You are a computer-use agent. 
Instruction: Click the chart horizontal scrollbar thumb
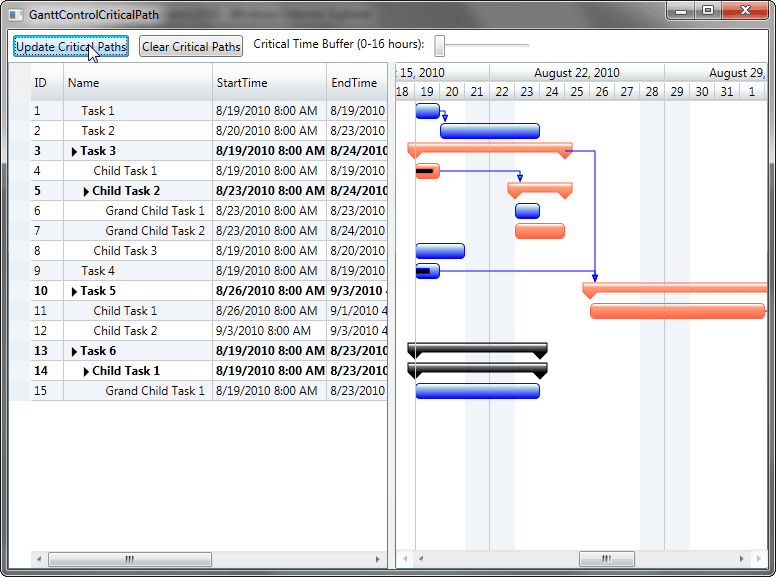607,559
